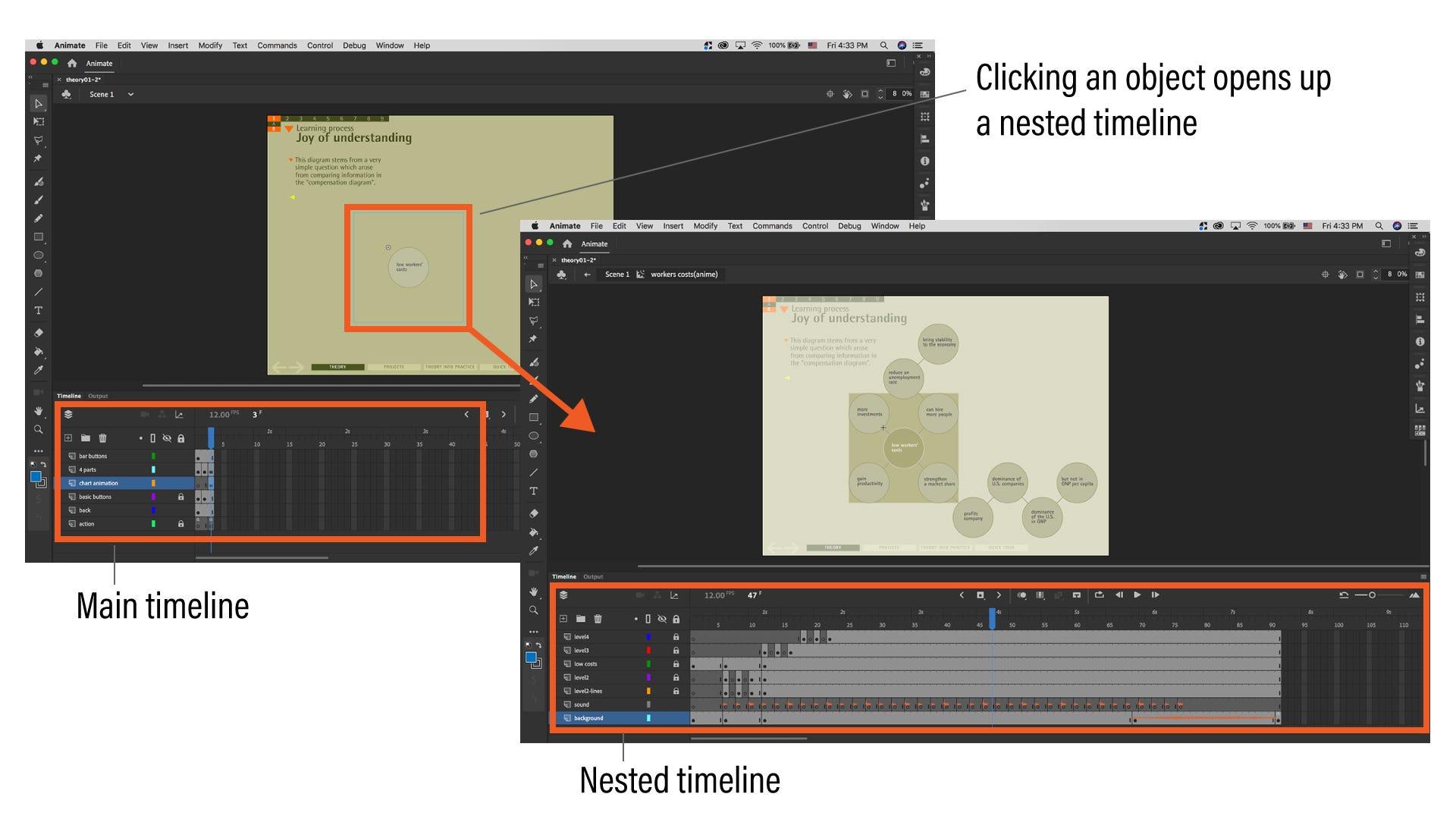Viewport: 1456px width, 819px height.
Task: Open the Scene 1 dropdown in back window
Action: tap(130, 95)
